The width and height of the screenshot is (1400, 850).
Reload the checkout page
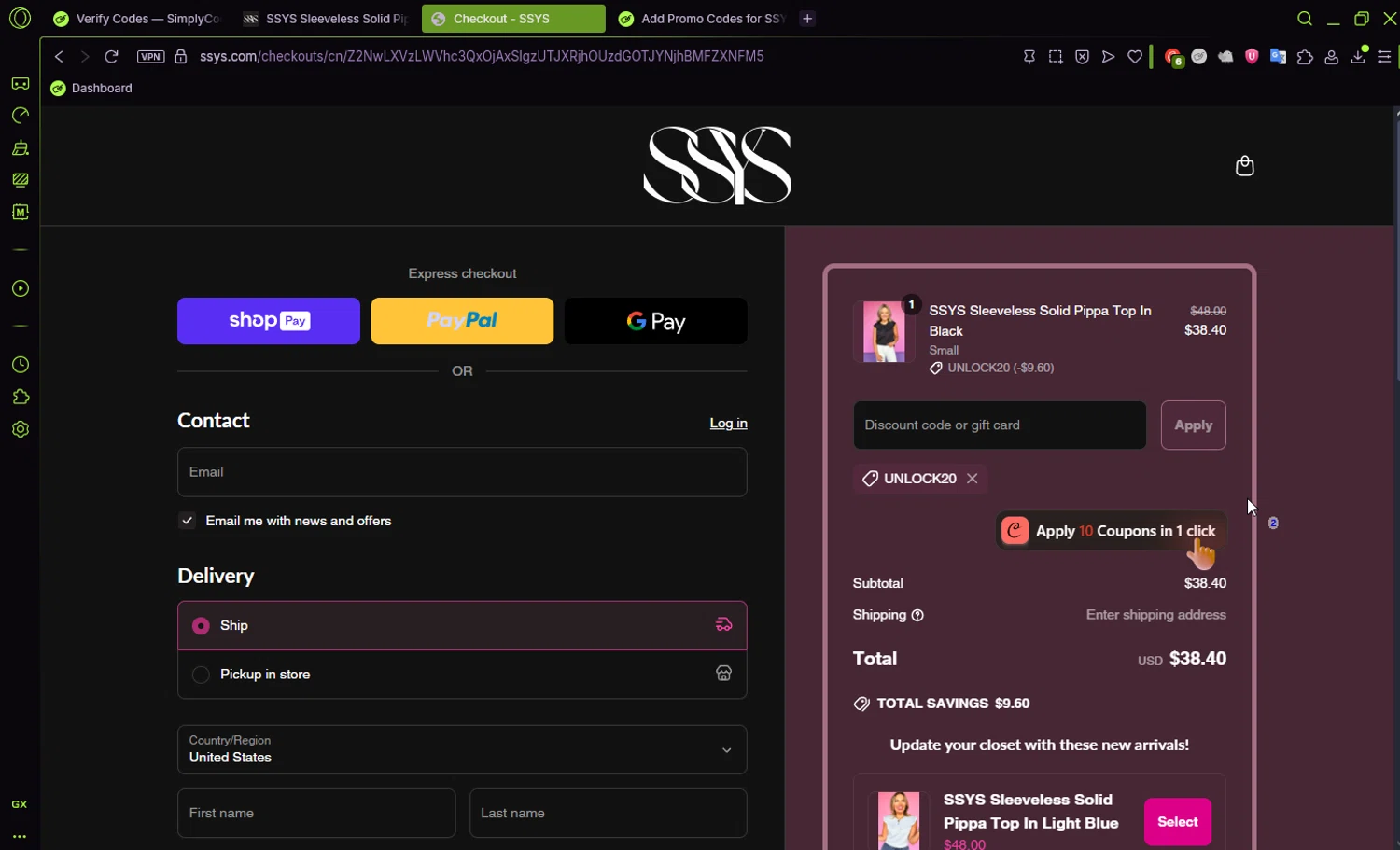pos(111,57)
